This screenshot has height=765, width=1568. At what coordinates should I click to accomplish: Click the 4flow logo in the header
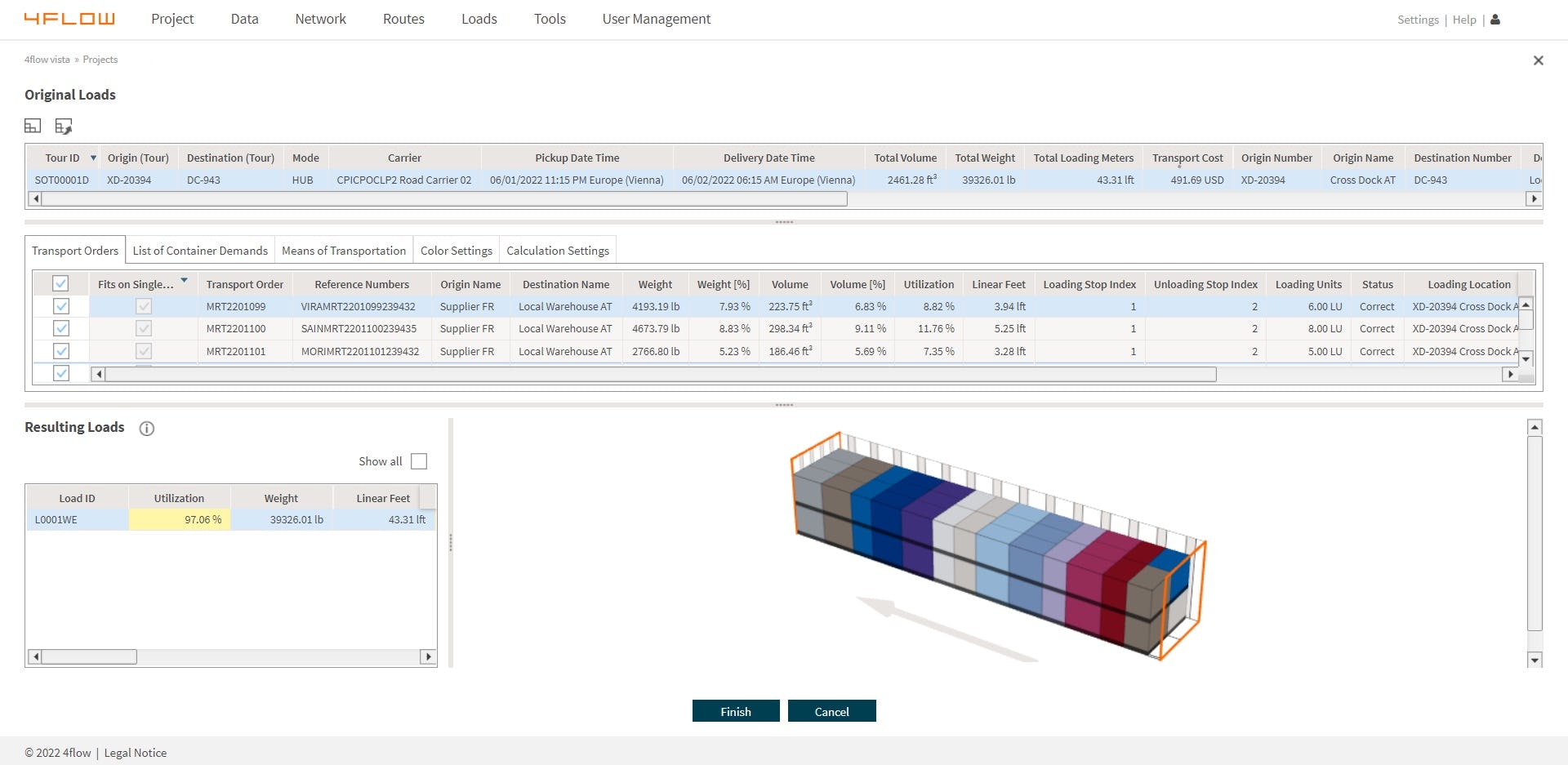[70, 18]
